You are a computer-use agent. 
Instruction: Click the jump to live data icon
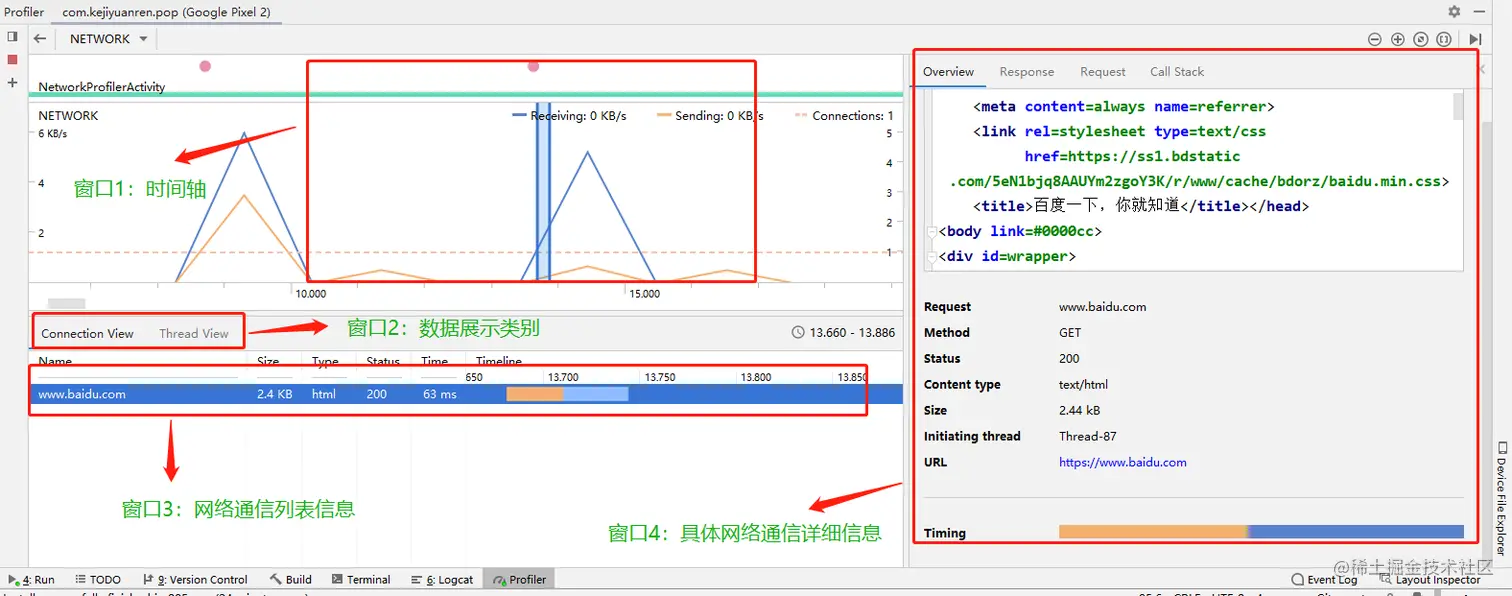1476,39
